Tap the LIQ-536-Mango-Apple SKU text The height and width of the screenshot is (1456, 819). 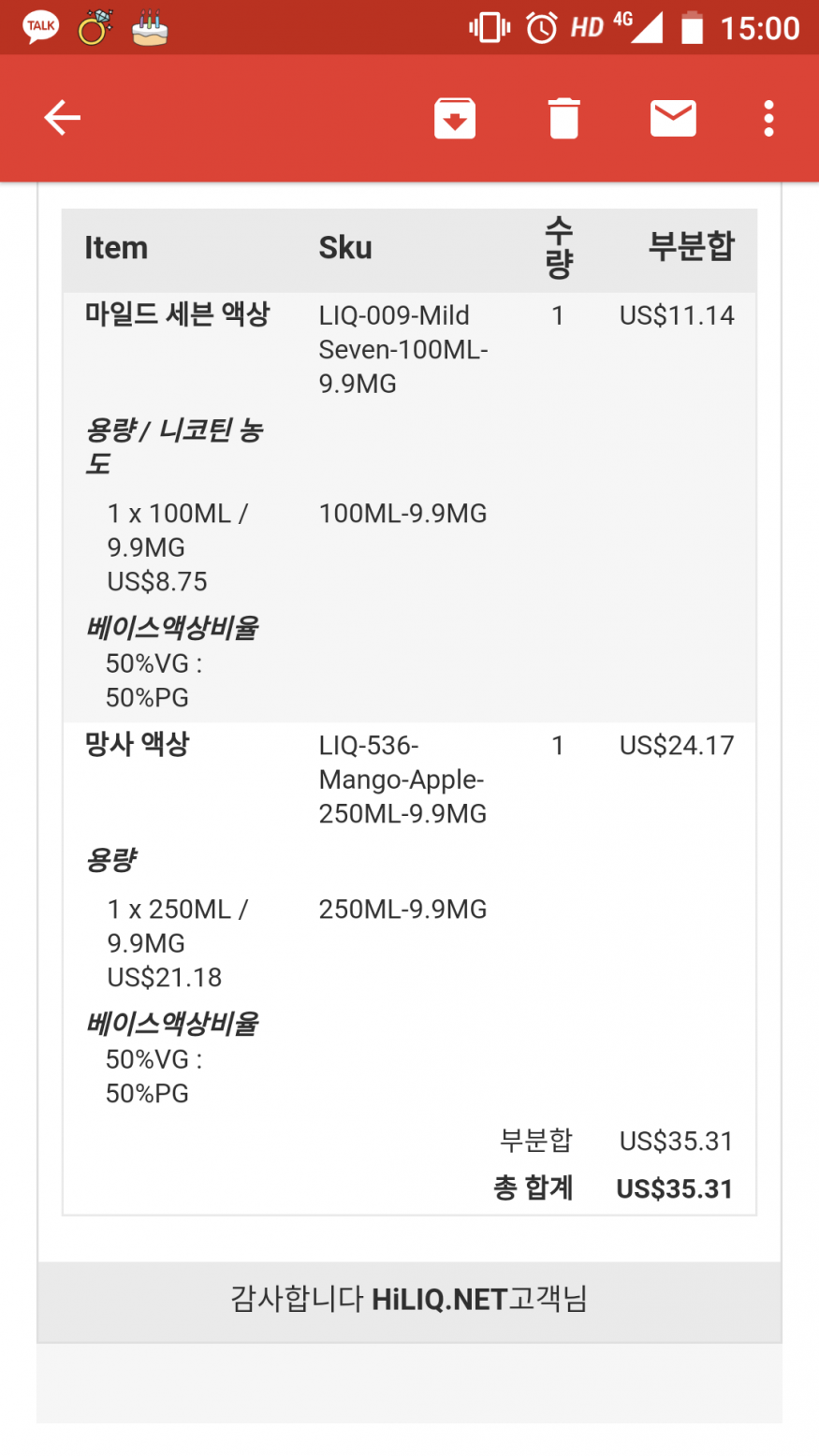pos(402,779)
